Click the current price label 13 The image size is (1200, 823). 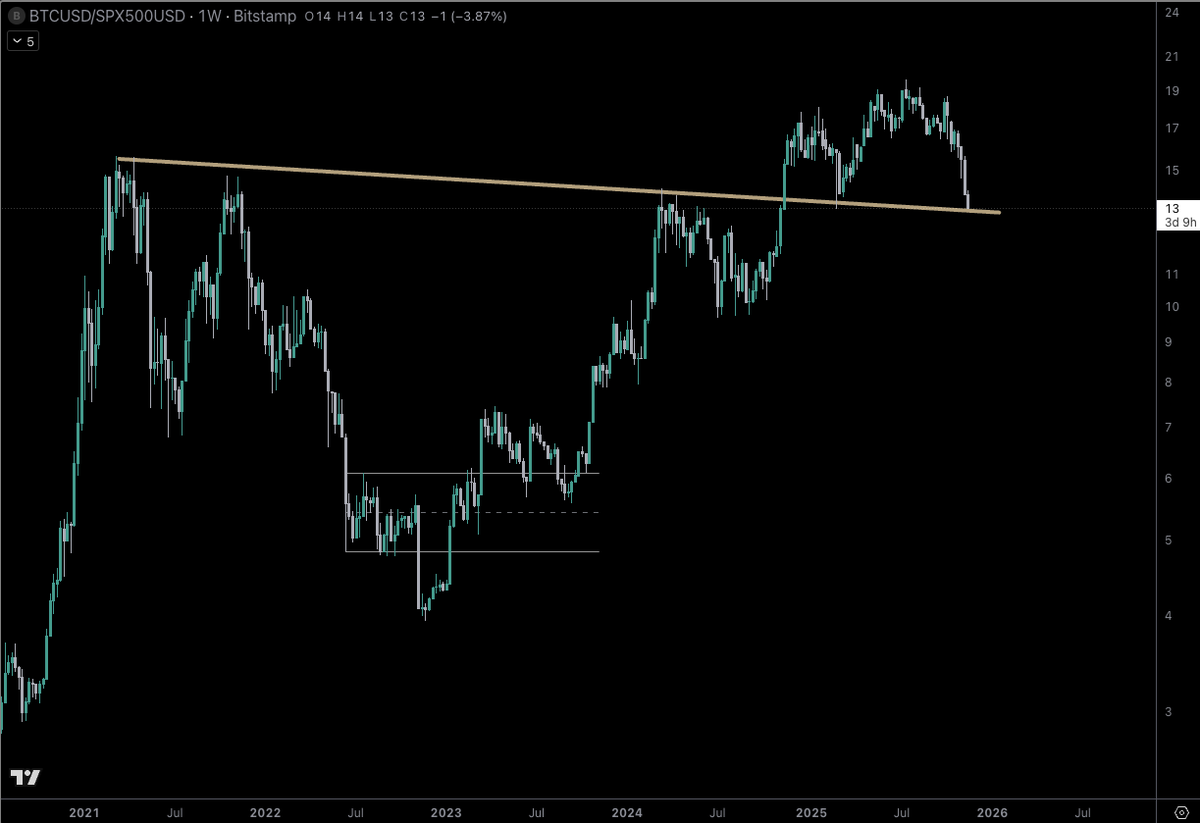click(x=1174, y=208)
